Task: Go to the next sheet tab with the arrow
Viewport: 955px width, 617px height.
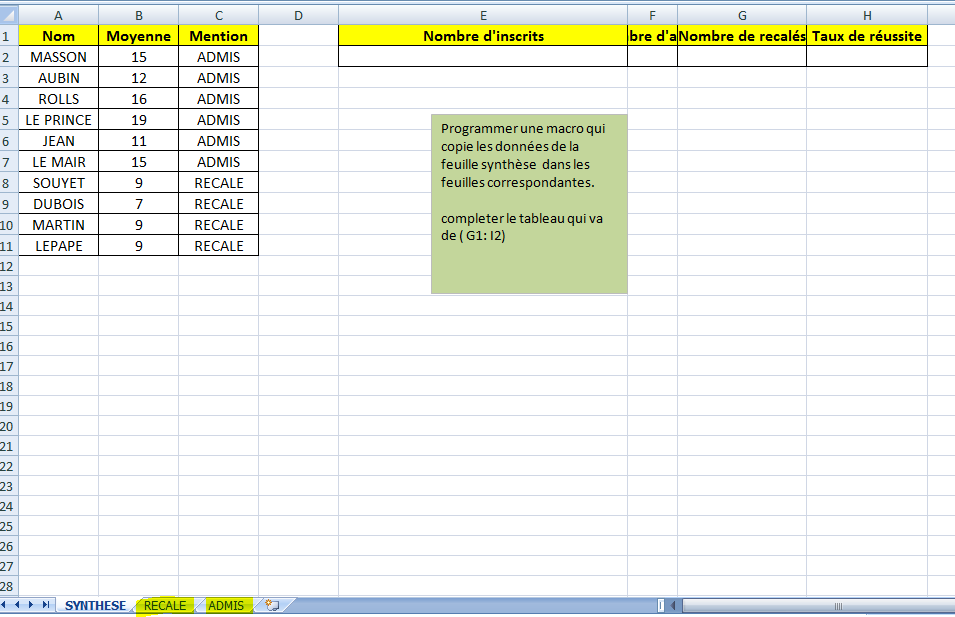Action: [30, 605]
